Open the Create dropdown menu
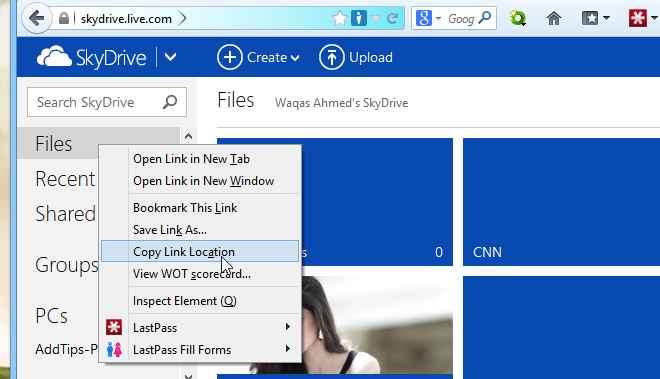The width and height of the screenshot is (660, 379). point(258,57)
